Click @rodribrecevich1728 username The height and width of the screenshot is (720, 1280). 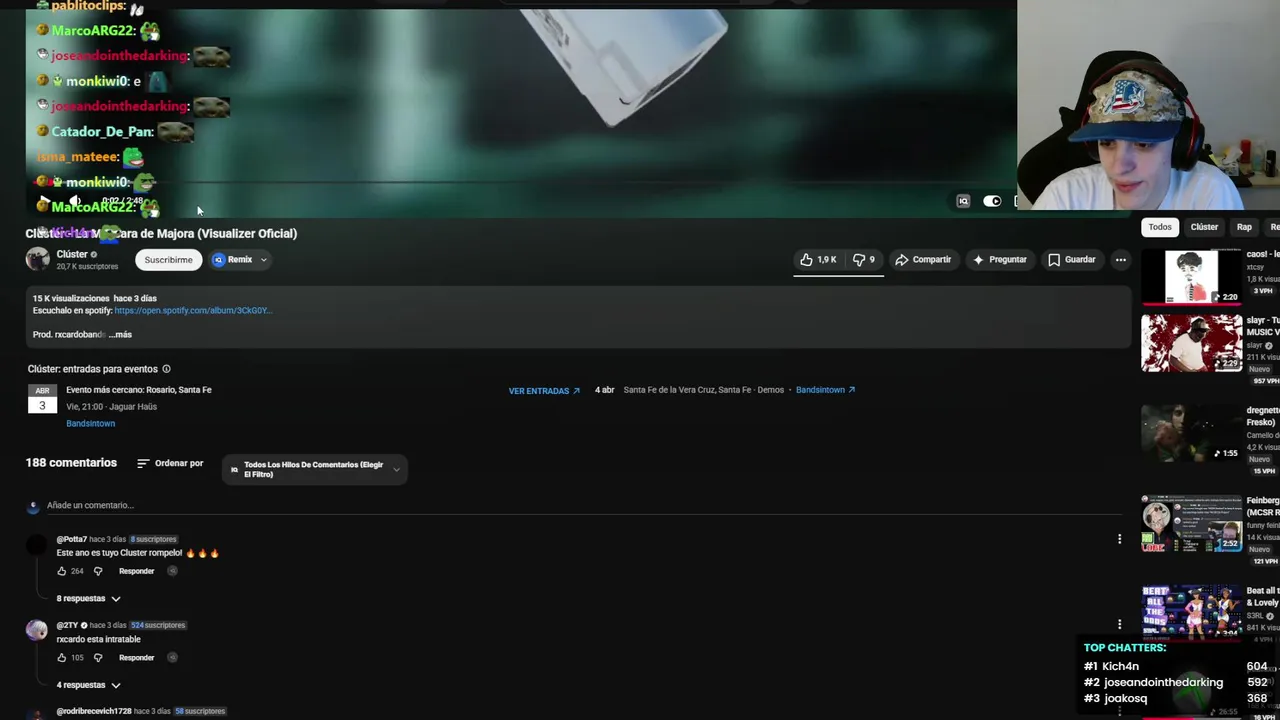point(94,712)
